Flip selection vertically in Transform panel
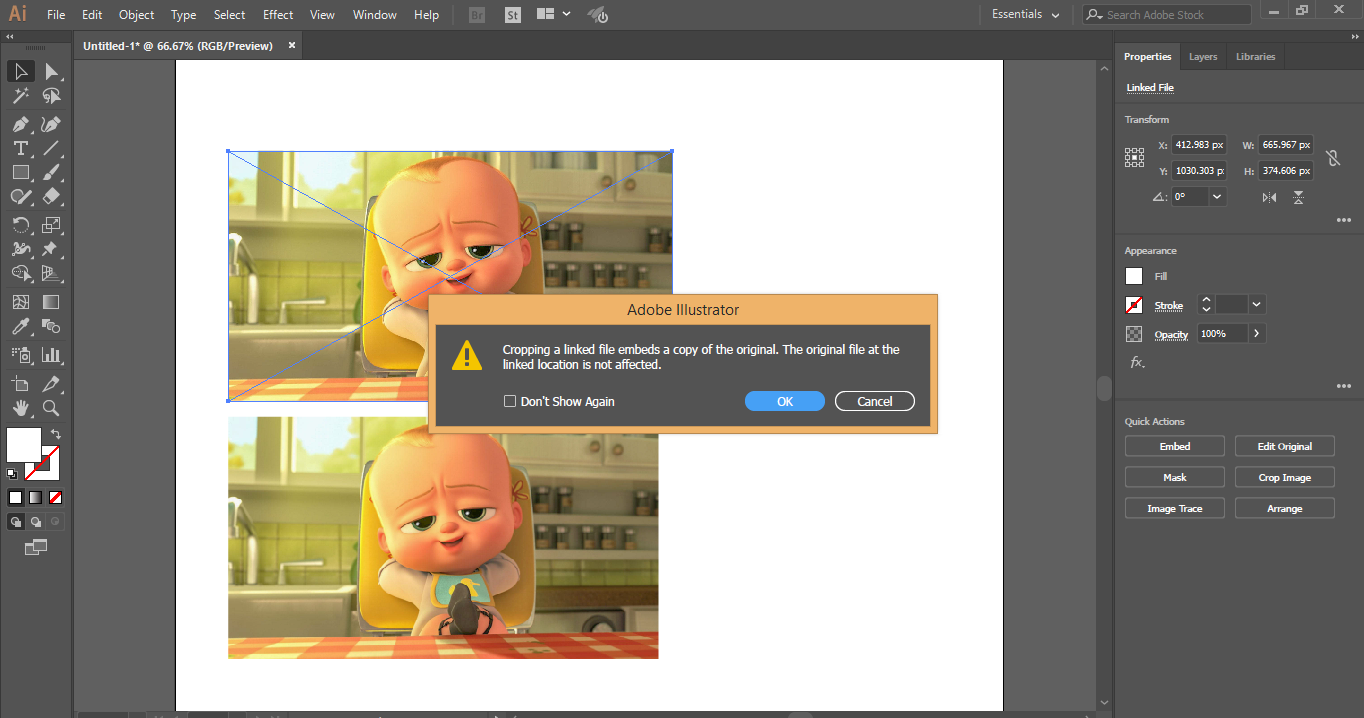 pos(1298,197)
